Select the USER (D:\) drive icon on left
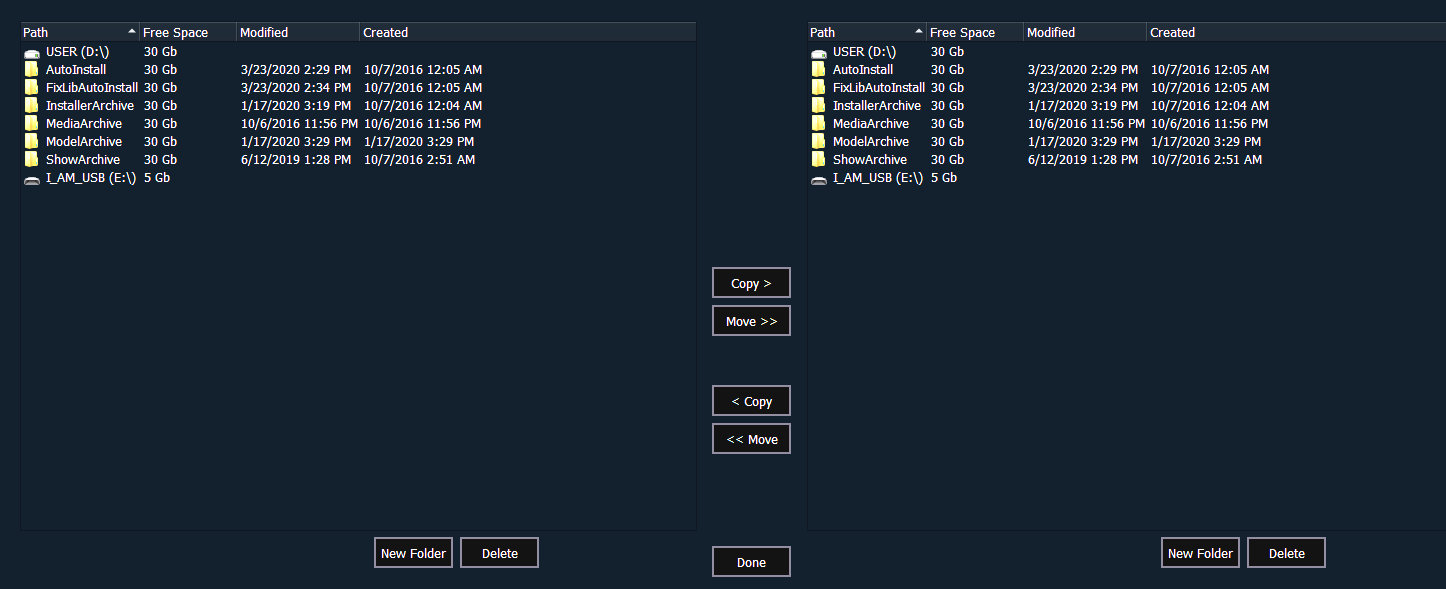This screenshot has height=589, width=1446. tap(31, 51)
